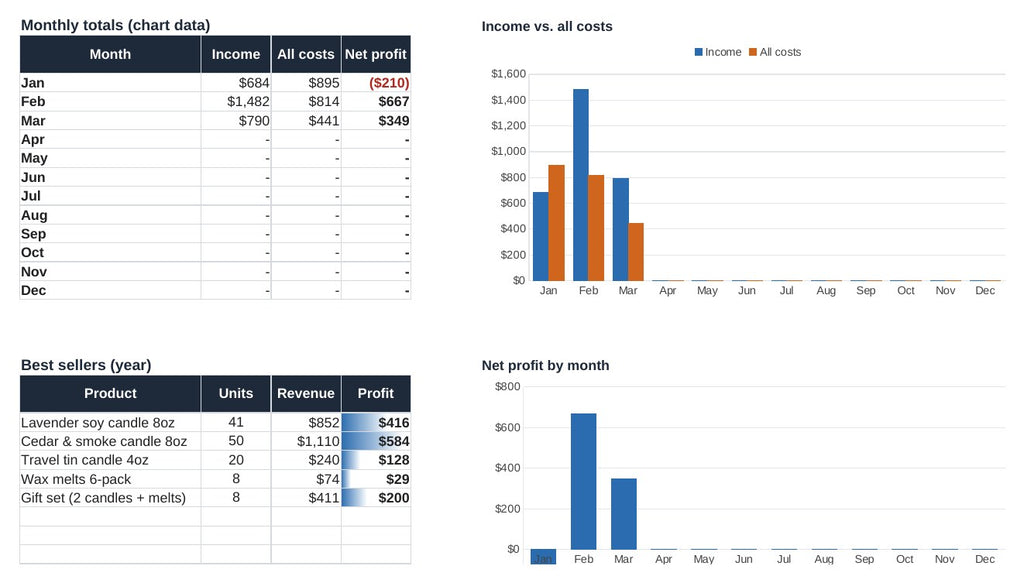1024x583 pixels.
Task: Select the Jan row label in Monthly totals
Action: [110, 83]
